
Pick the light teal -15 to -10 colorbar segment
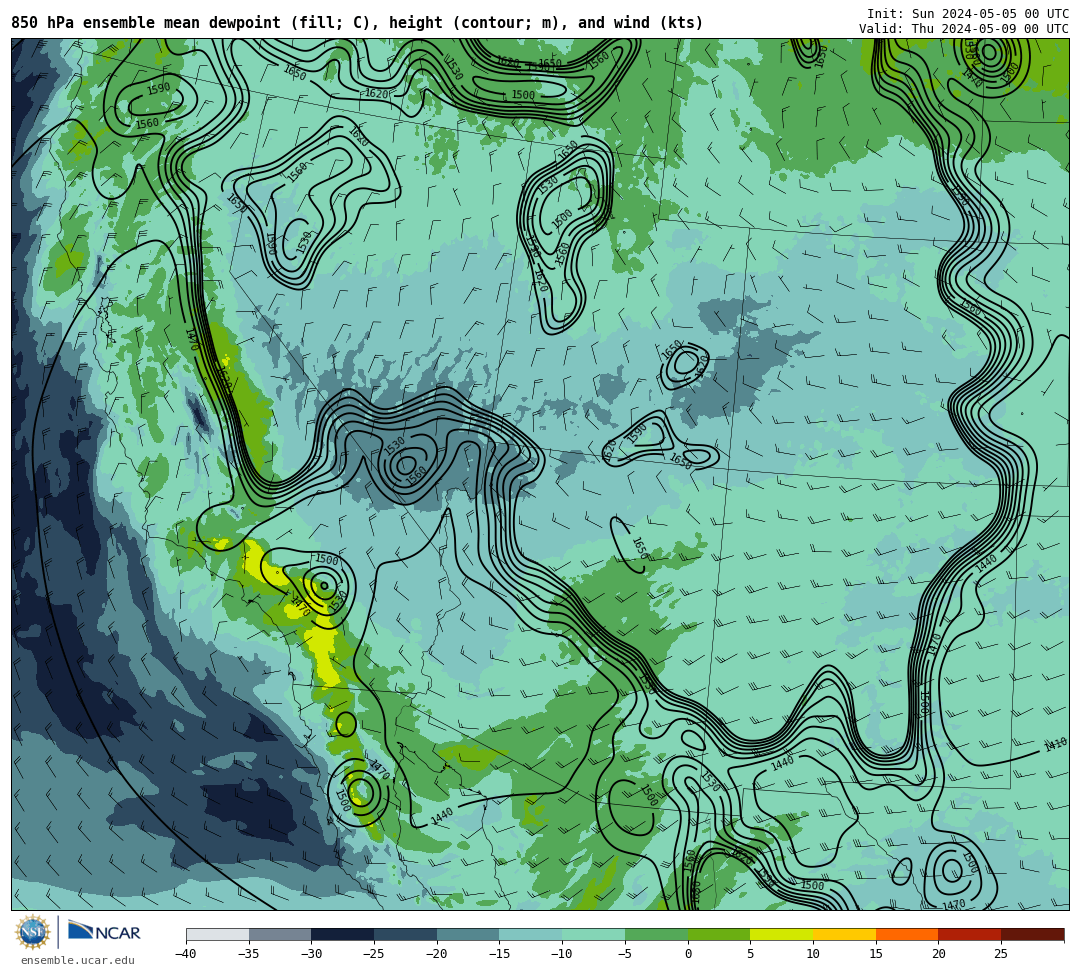coord(531,934)
